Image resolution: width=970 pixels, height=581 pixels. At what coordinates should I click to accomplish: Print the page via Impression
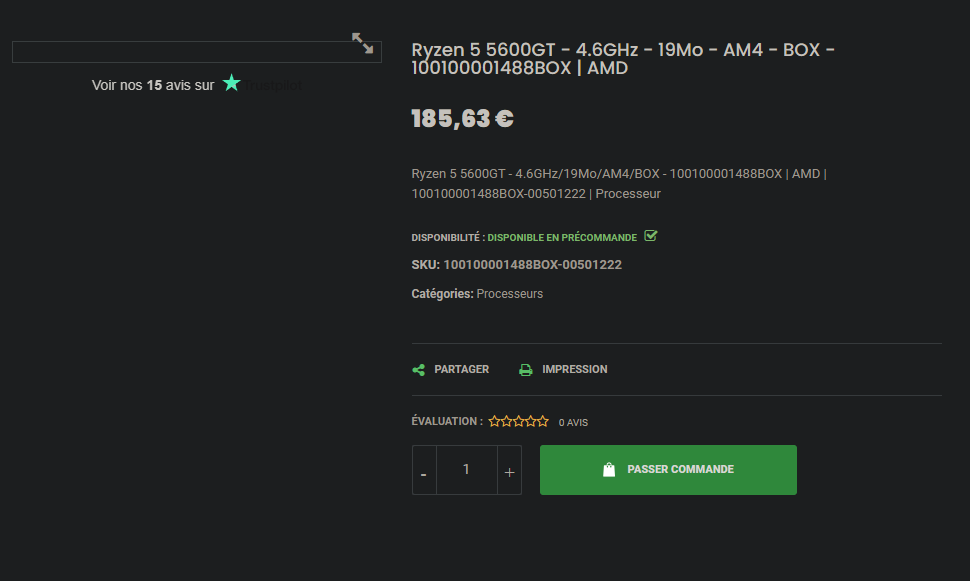pyautogui.click(x=574, y=369)
